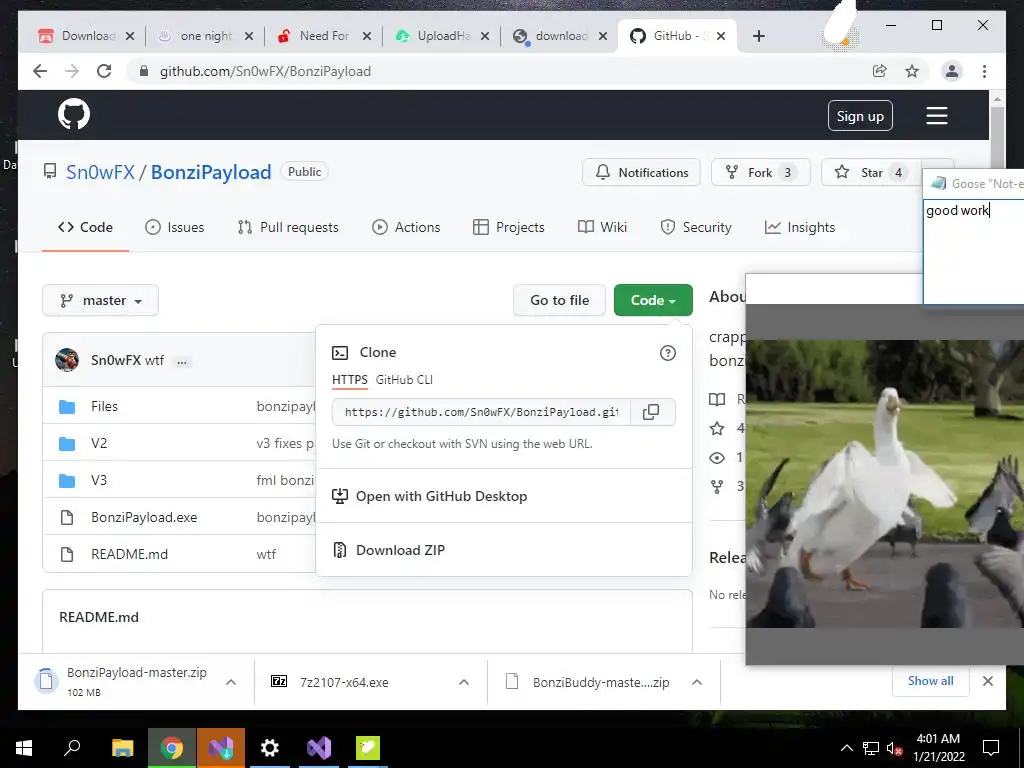Image resolution: width=1024 pixels, height=768 pixels.
Task: Expand the master branch dropdown
Action: pyautogui.click(x=101, y=300)
